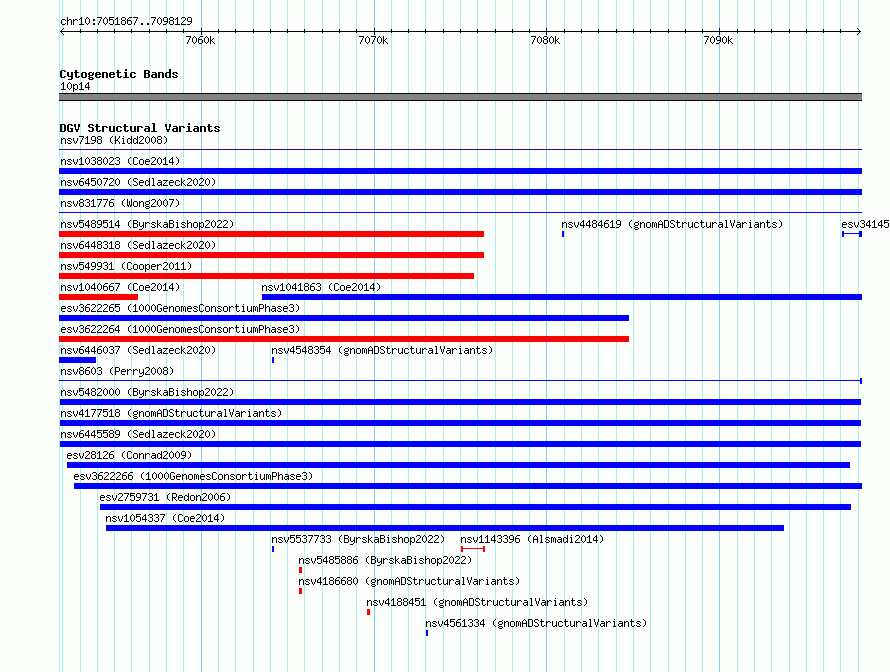Click the esv2759731 (Redon2006) label

point(165,497)
